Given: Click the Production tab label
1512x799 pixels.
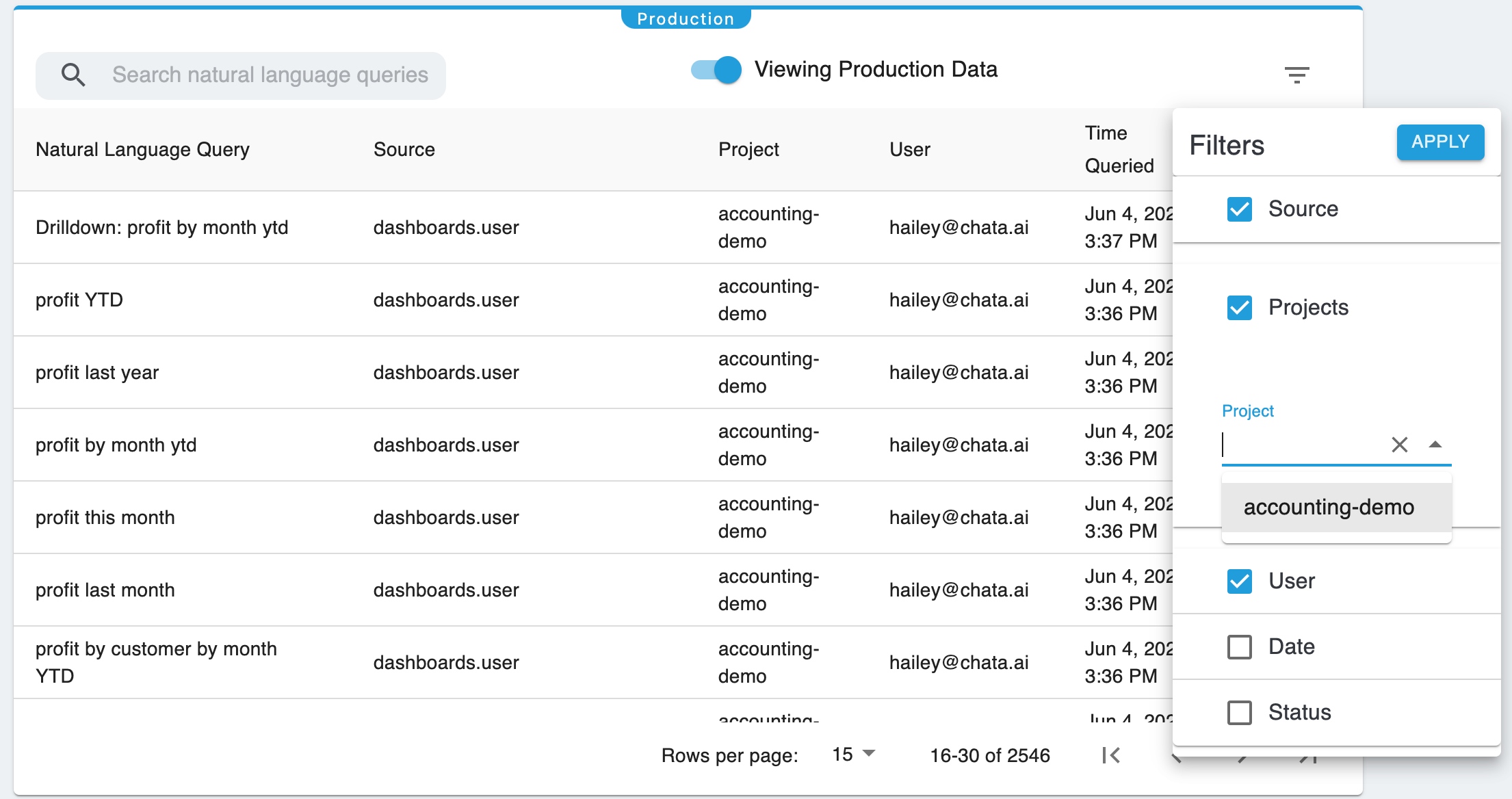Looking at the screenshot, I should pos(686,18).
